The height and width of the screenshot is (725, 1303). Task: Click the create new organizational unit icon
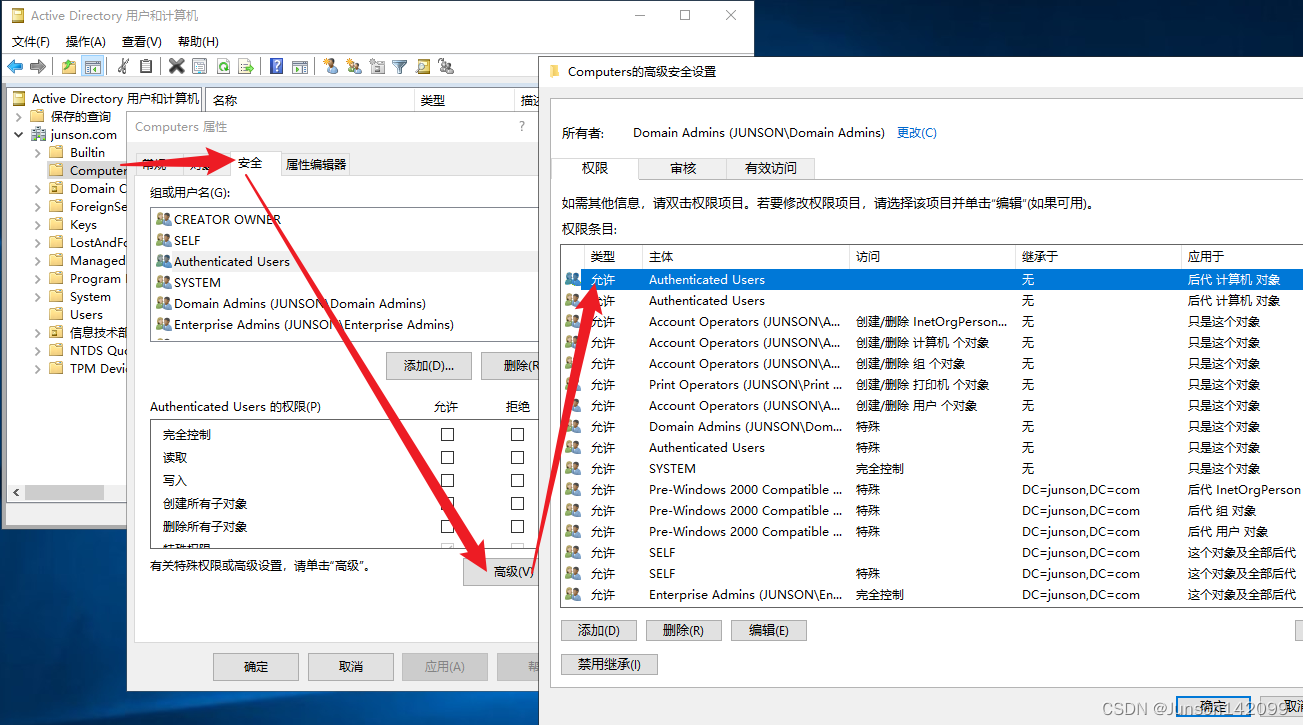(x=377, y=66)
